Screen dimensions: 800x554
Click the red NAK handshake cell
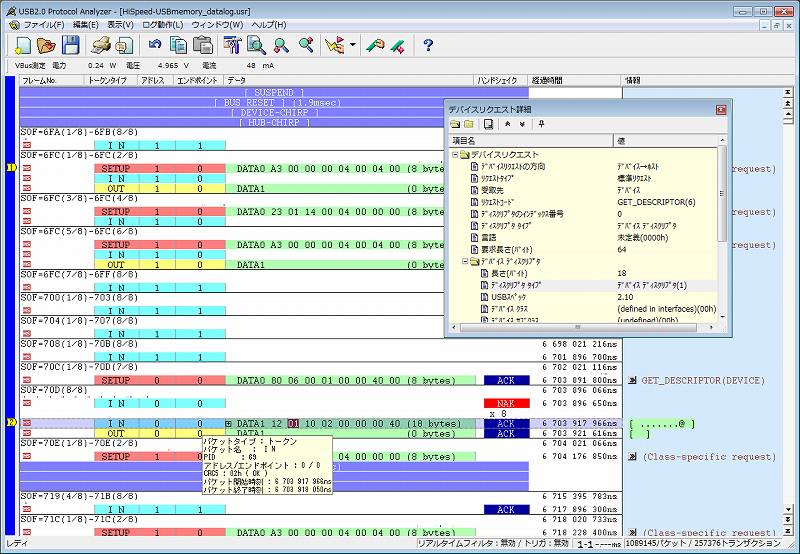point(506,403)
